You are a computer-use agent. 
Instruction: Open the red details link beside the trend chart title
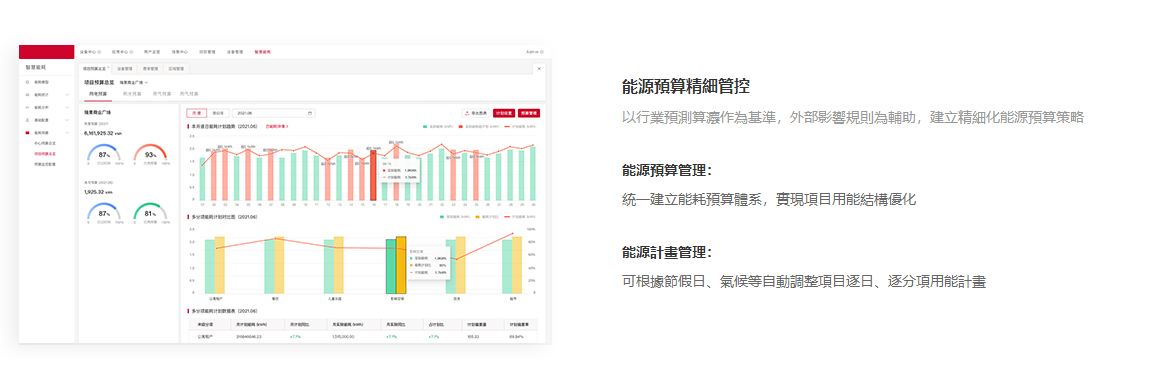click(276, 127)
